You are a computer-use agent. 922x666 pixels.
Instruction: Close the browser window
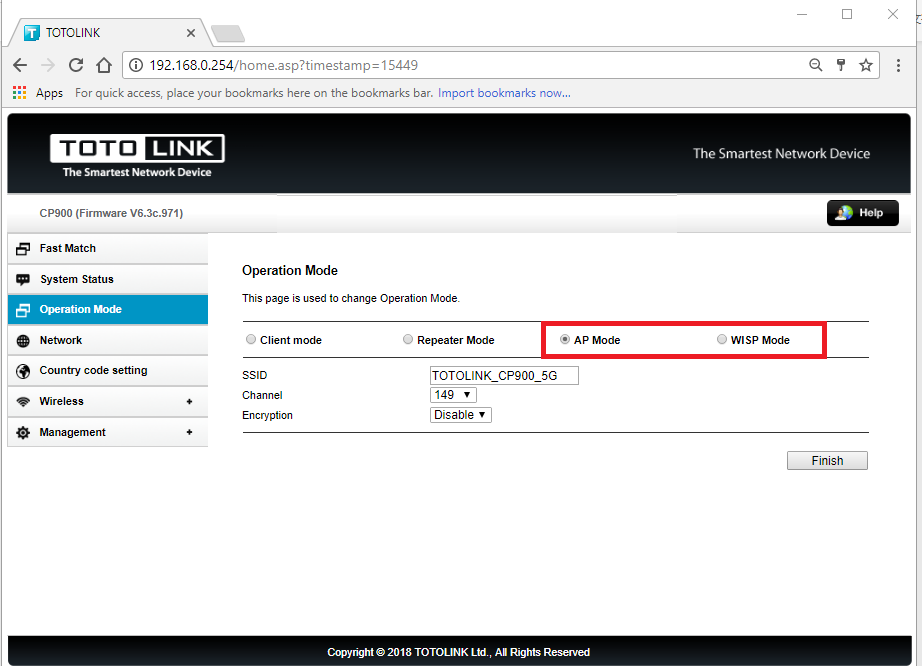pyautogui.click(x=893, y=14)
